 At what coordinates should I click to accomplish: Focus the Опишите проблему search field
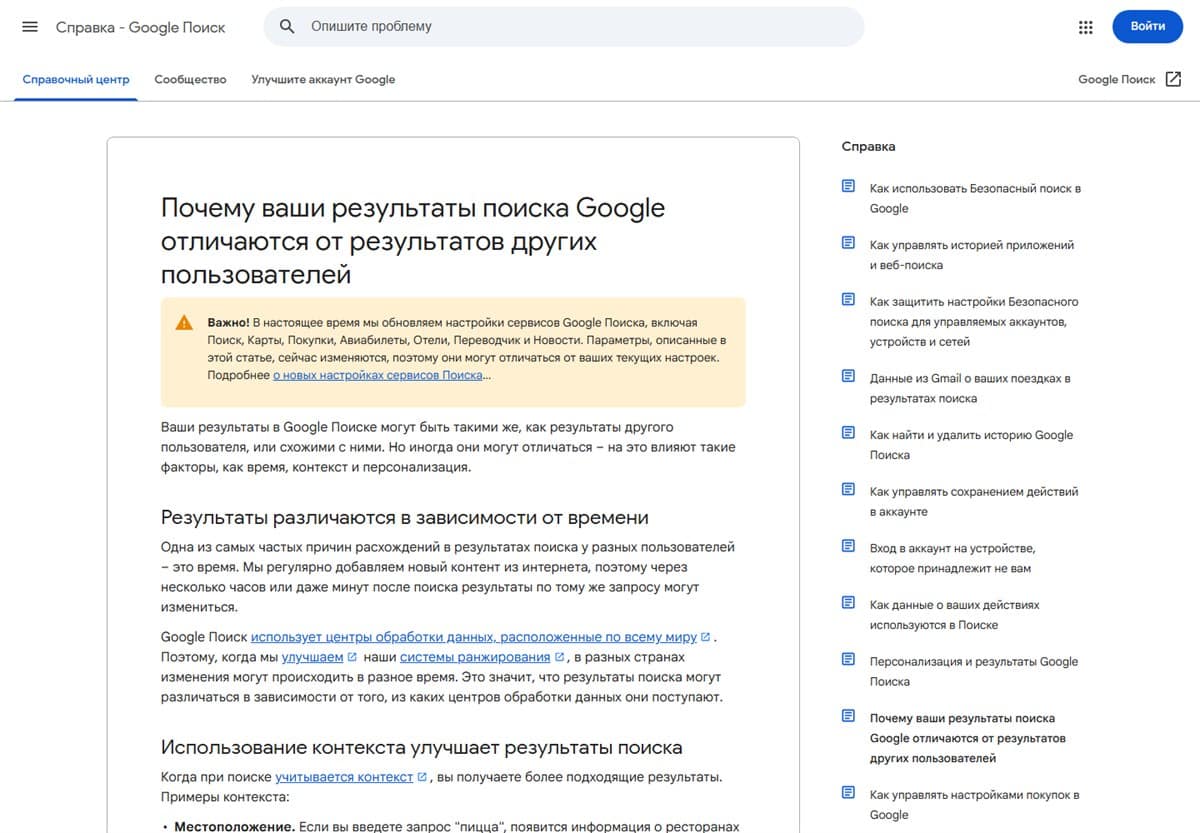click(564, 26)
